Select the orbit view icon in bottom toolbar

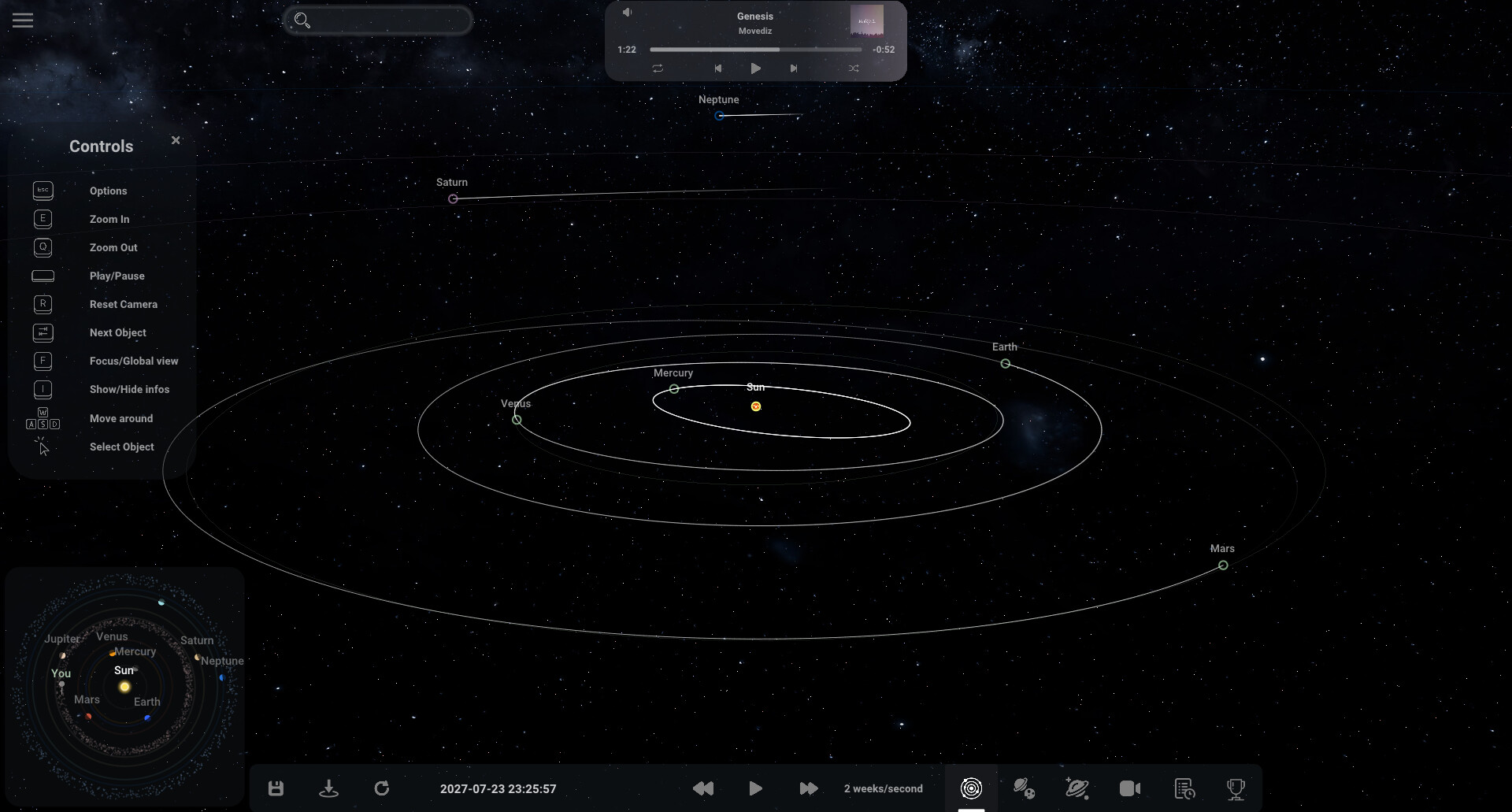click(x=971, y=788)
